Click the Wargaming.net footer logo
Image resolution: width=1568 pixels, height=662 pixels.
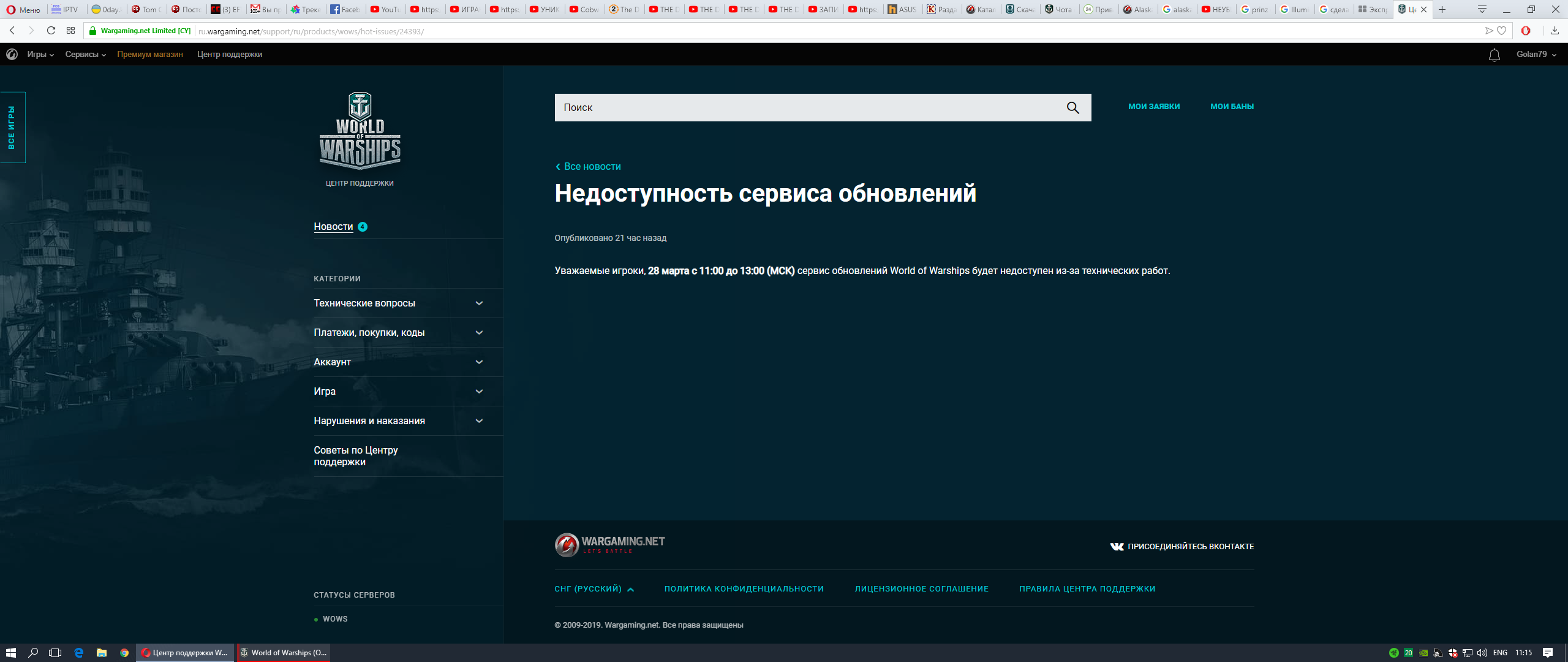[609, 544]
